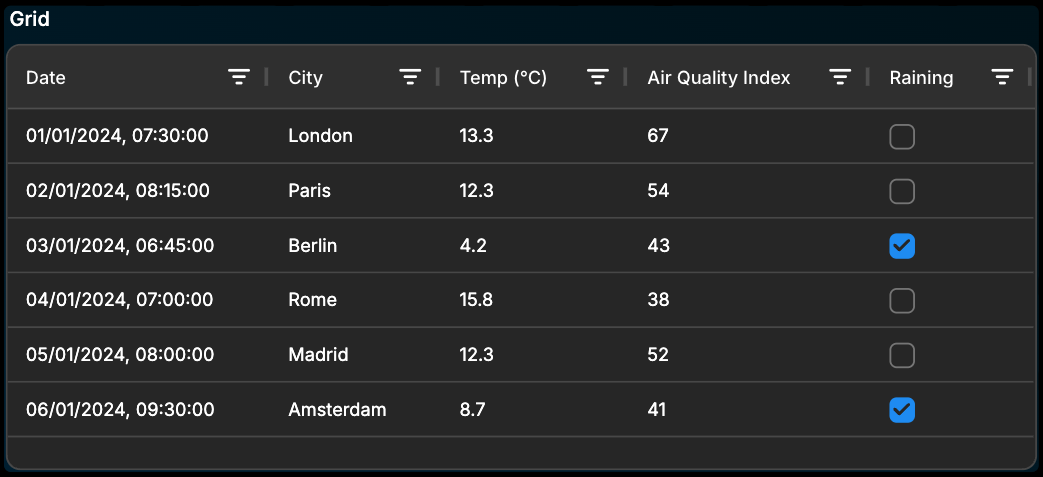Open the Raining column filter icon
The width and height of the screenshot is (1043, 477).
coord(1002,78)
